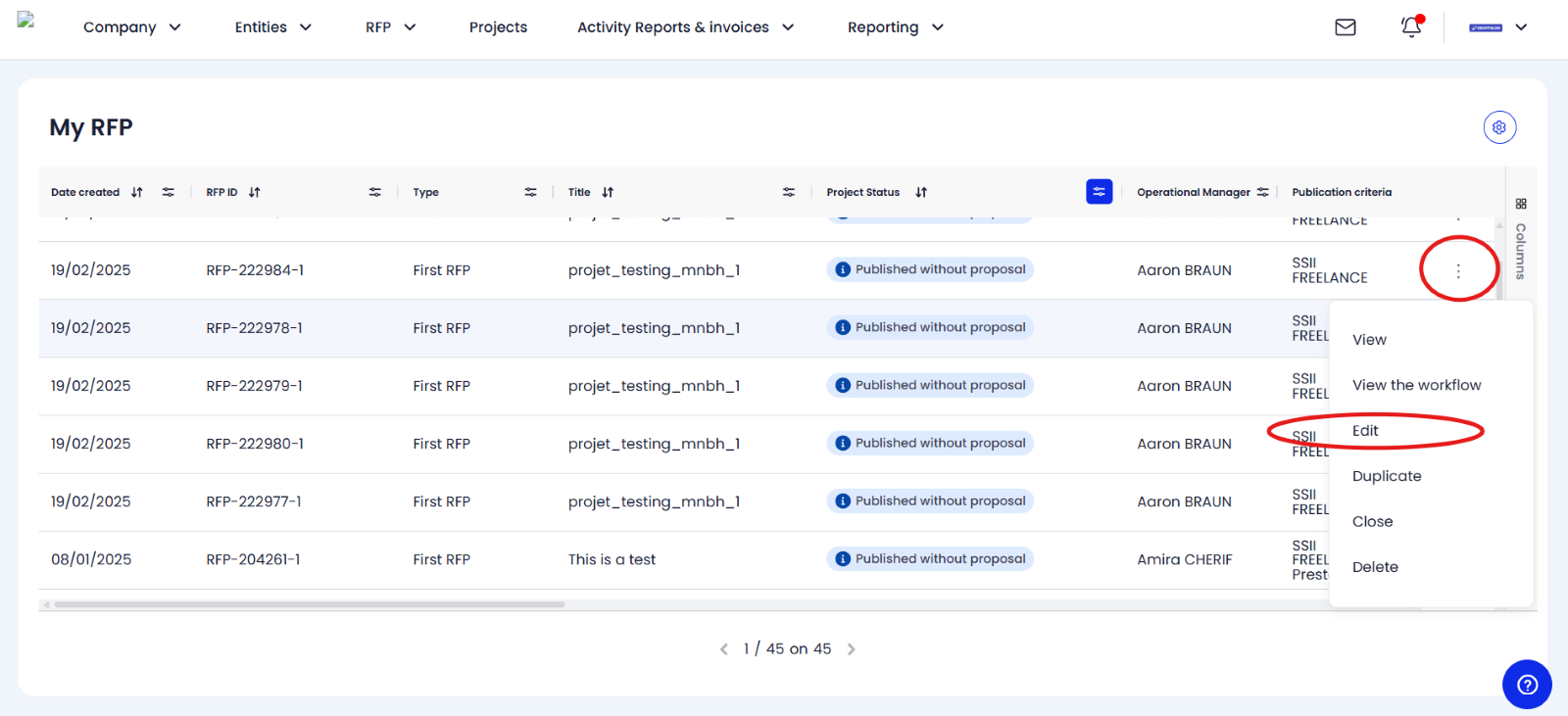
Task: Select RFP-222977-1 cell
Action: 254,501
